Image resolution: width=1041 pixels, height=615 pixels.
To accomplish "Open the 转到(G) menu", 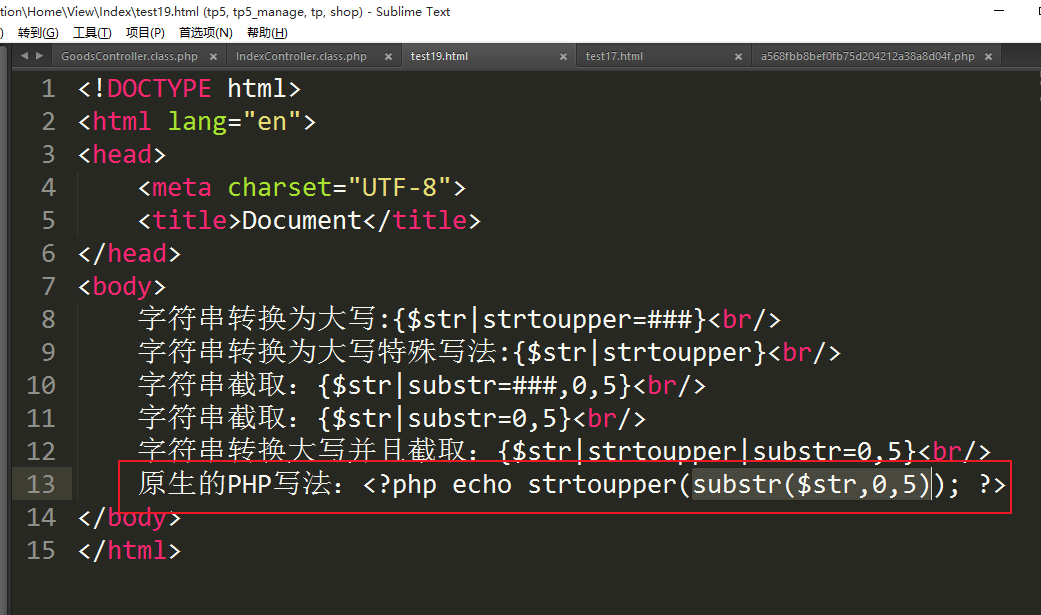I will click(x=38, y=33).
